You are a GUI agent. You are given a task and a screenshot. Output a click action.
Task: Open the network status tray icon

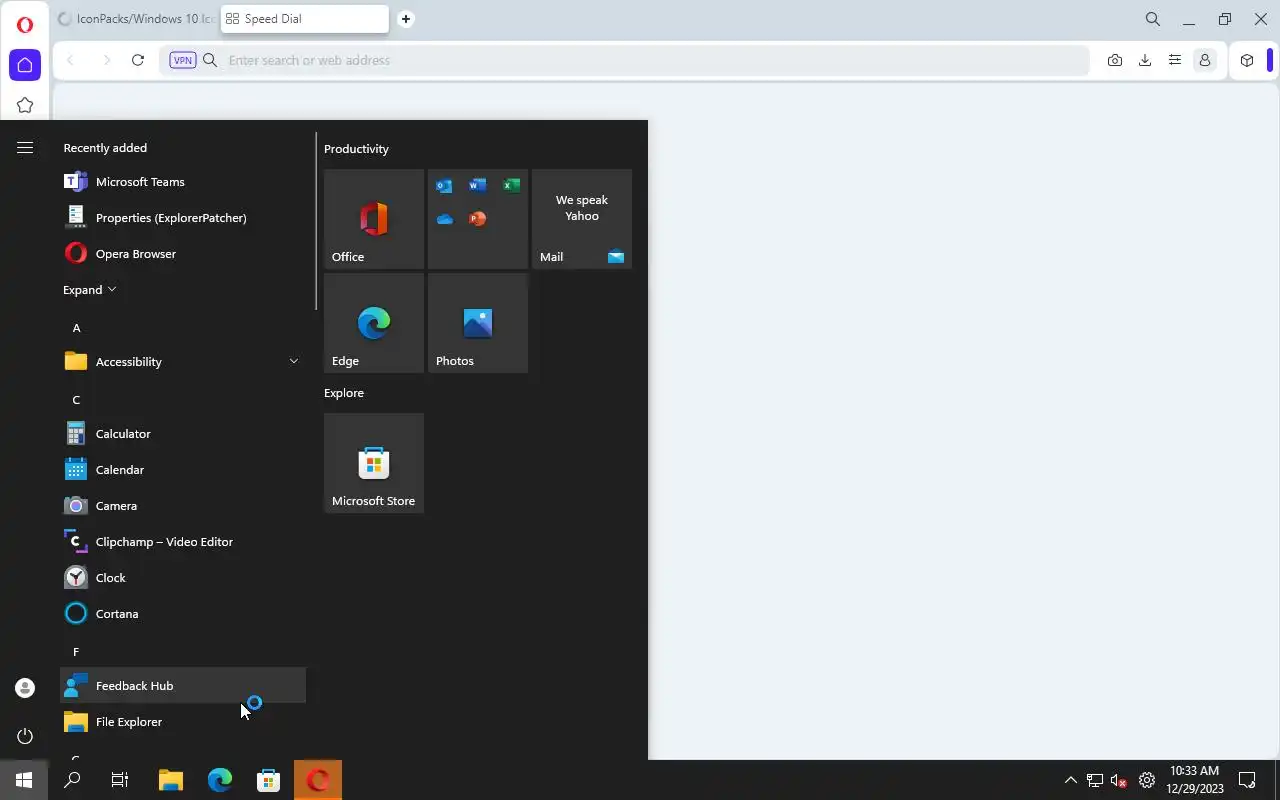coord(1095,780)
